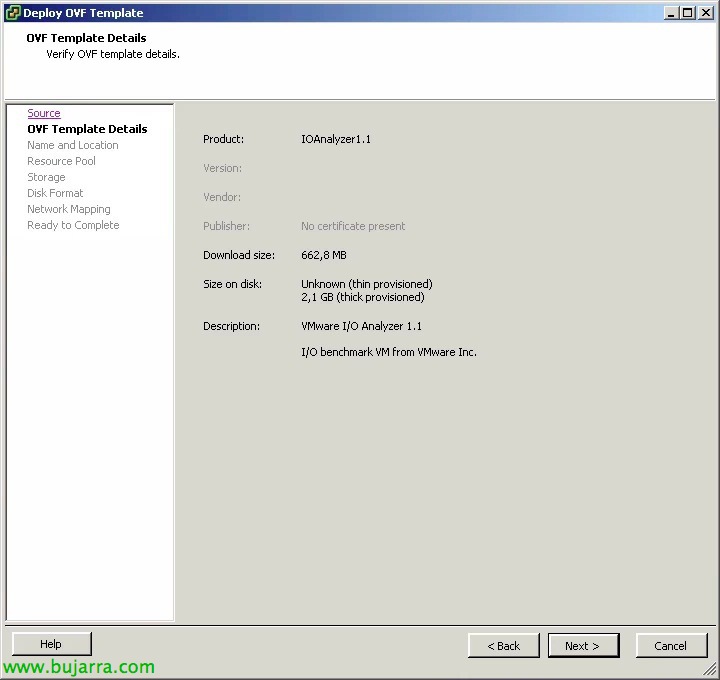Click the 'OVF Template Details' page heading

[x=86, y=38]
